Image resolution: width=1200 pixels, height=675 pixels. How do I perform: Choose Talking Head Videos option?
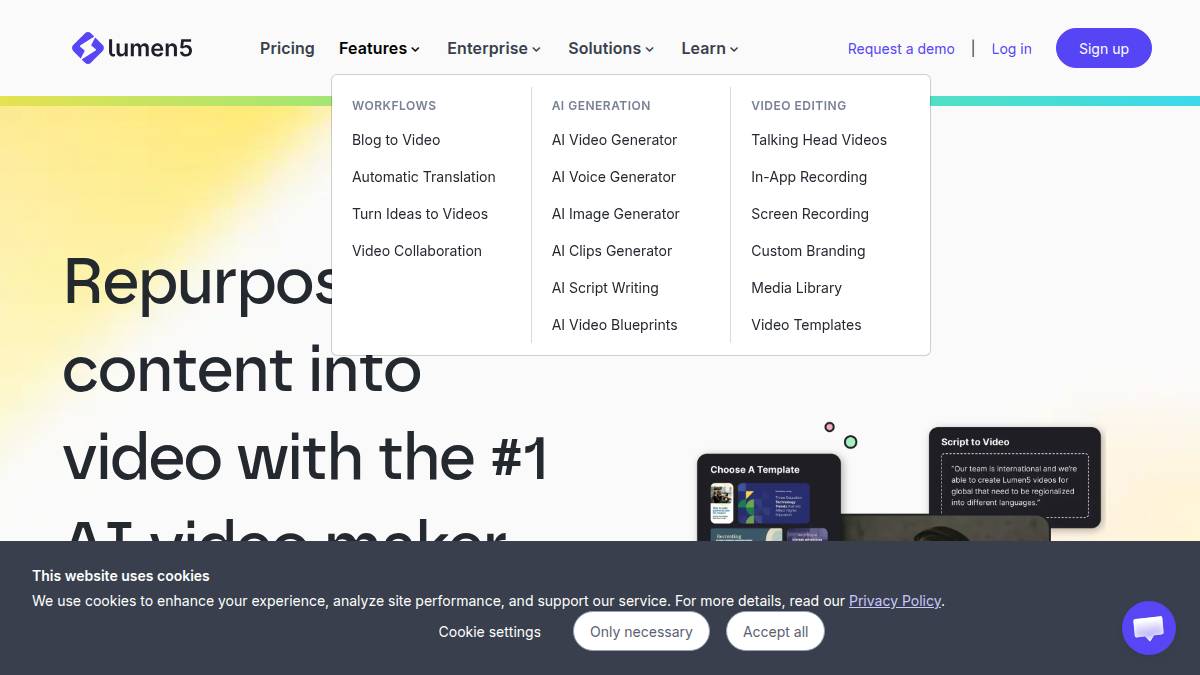point(819,140)
